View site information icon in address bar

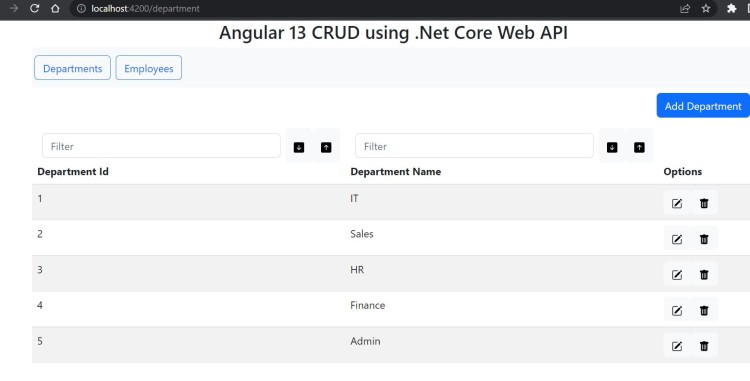[x=81, y=8]
